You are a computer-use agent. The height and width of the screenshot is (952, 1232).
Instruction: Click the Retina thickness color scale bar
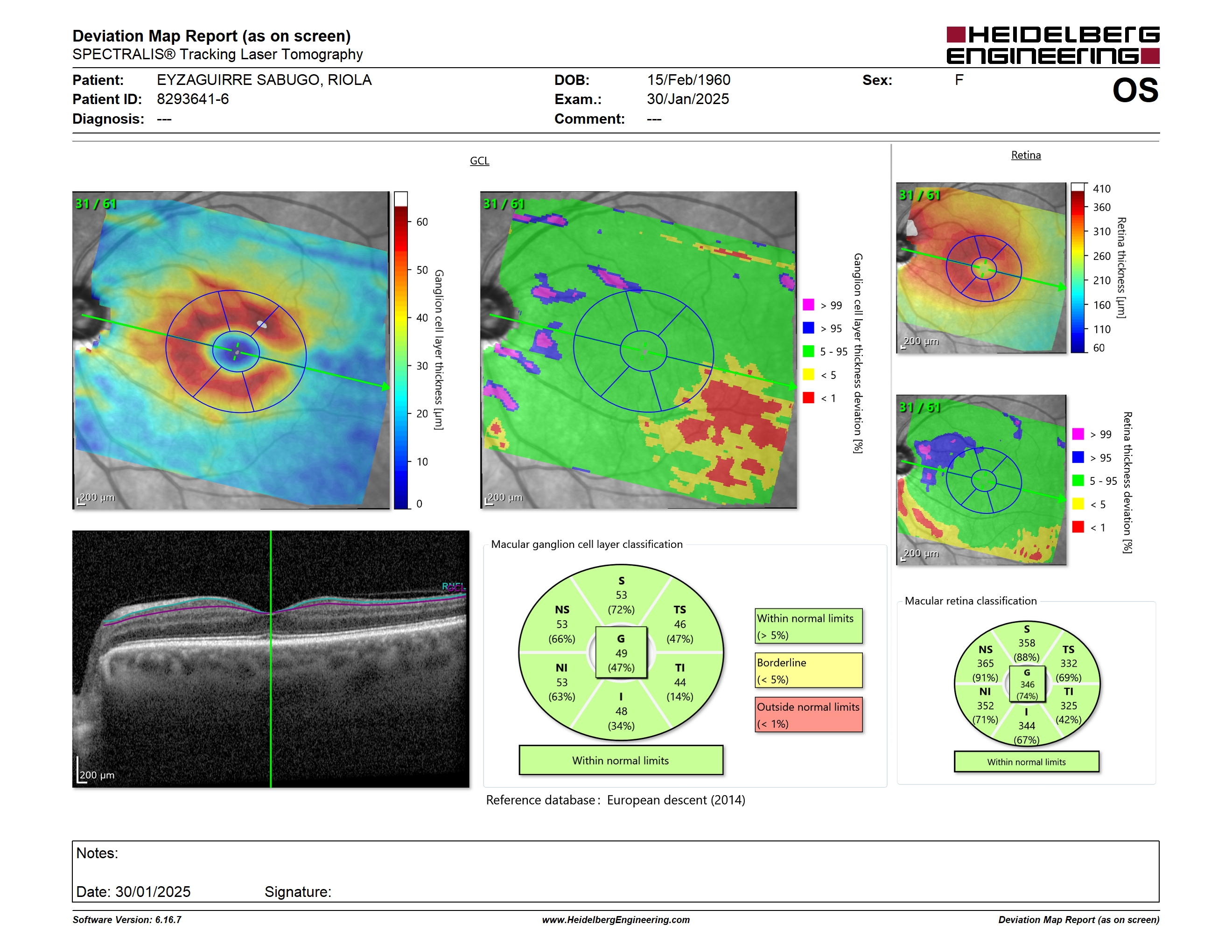pos(1078,268)
